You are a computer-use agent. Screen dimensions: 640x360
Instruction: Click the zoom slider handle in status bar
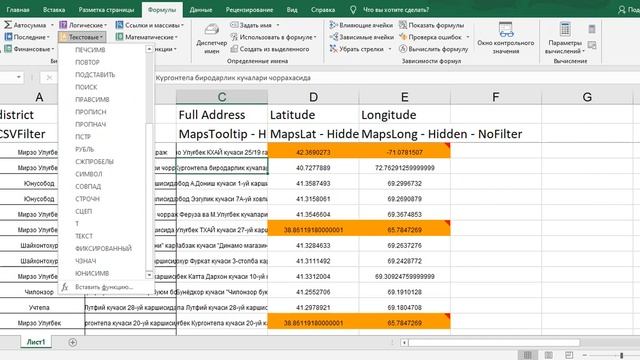[622, 355]
